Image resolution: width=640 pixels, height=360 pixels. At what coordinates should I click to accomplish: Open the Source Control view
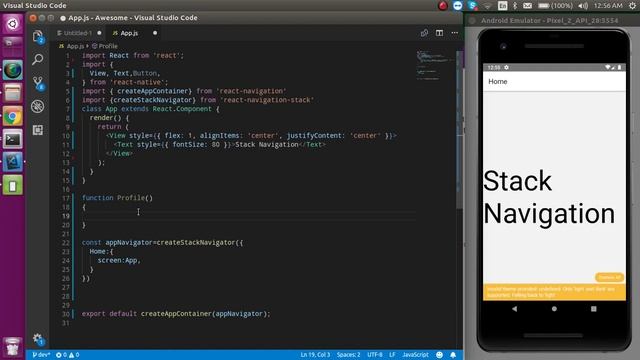(x=38, y=83)
